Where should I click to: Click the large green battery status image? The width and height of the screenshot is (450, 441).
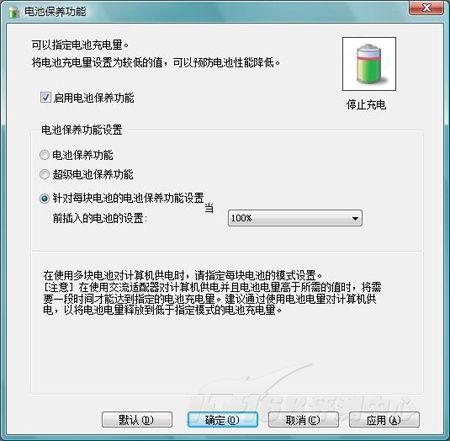pyautogui.click(x=369, y=64)
